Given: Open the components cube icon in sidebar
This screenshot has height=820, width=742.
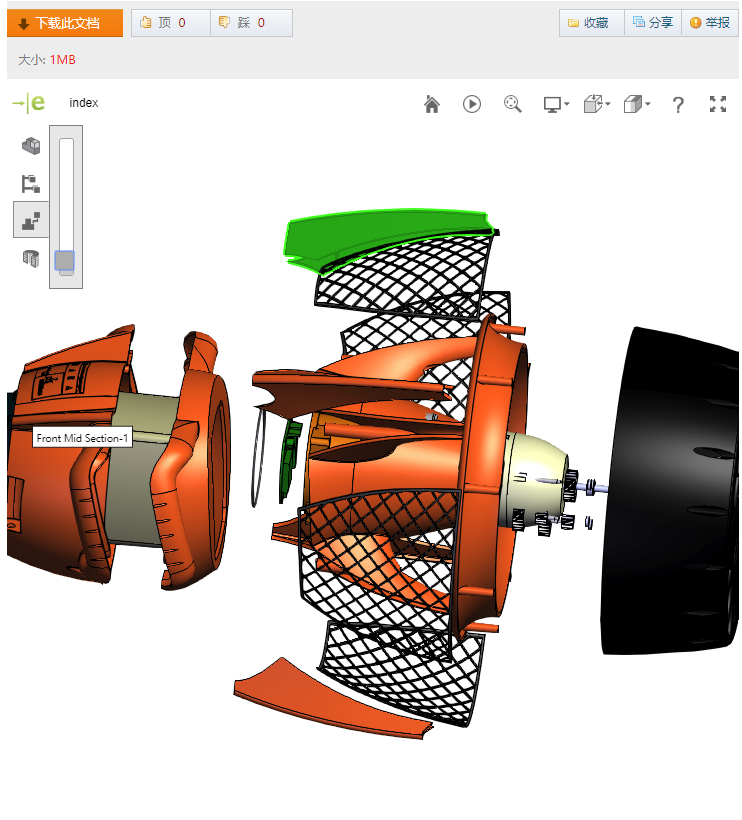Looking at the screenshot, I should point(31,146).
